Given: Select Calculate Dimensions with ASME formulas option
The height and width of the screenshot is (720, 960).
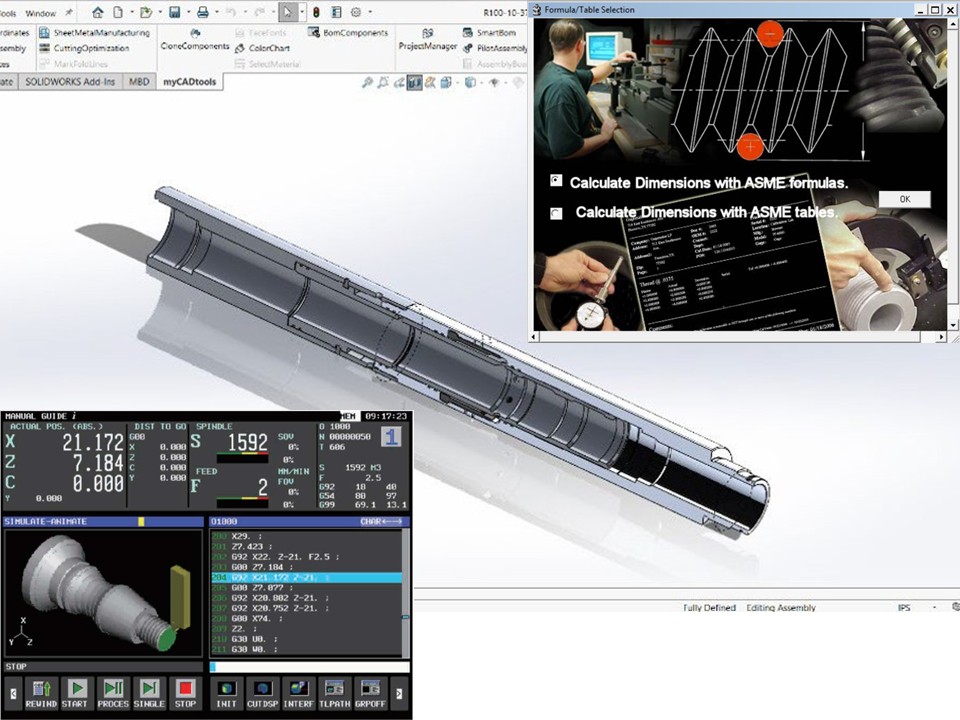Looking at the screenshot, I should pyautogui.click(x=556, y=181).
